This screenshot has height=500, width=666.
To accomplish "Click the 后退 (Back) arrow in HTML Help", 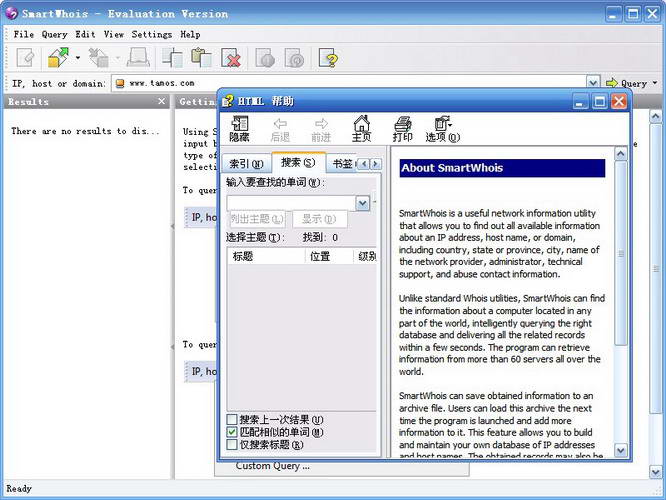I will point(280,129).
